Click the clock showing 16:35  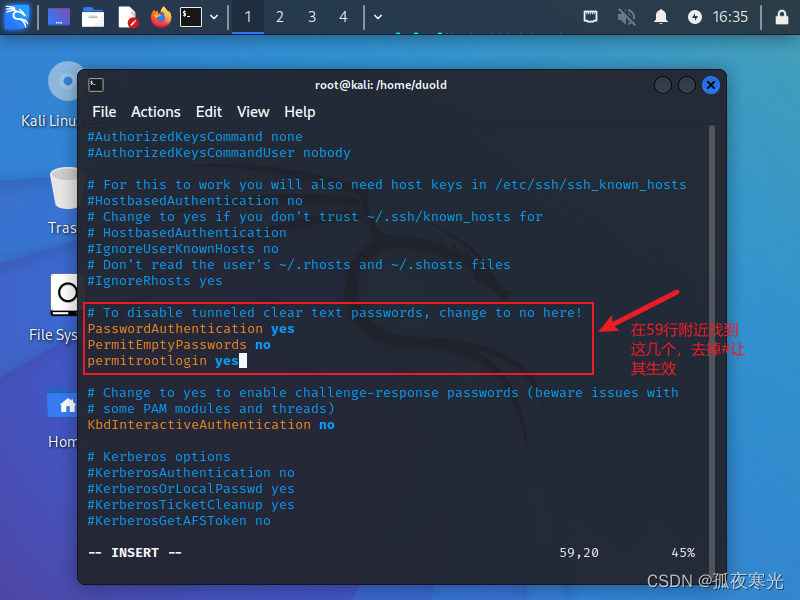point(731,16)
